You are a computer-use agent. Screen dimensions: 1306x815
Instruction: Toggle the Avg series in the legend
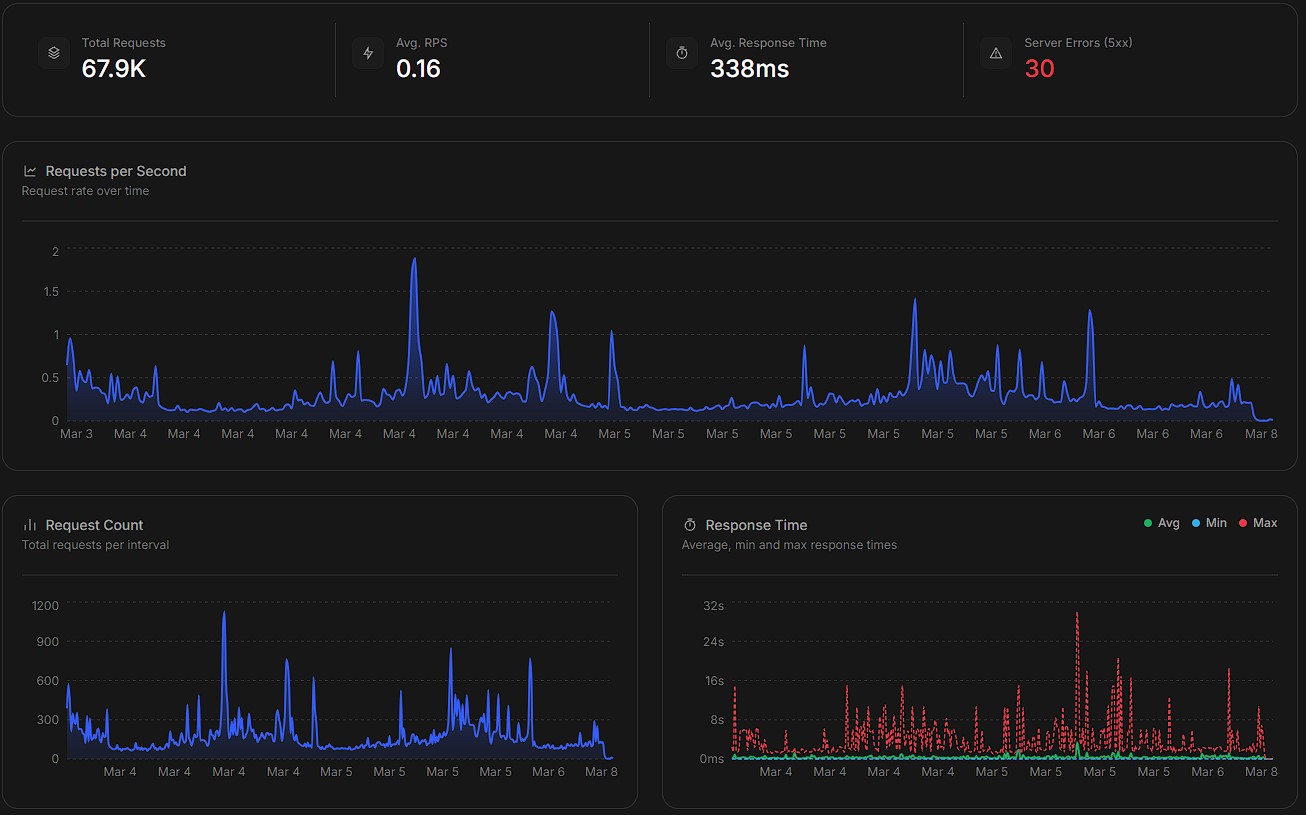point(1161,523)
